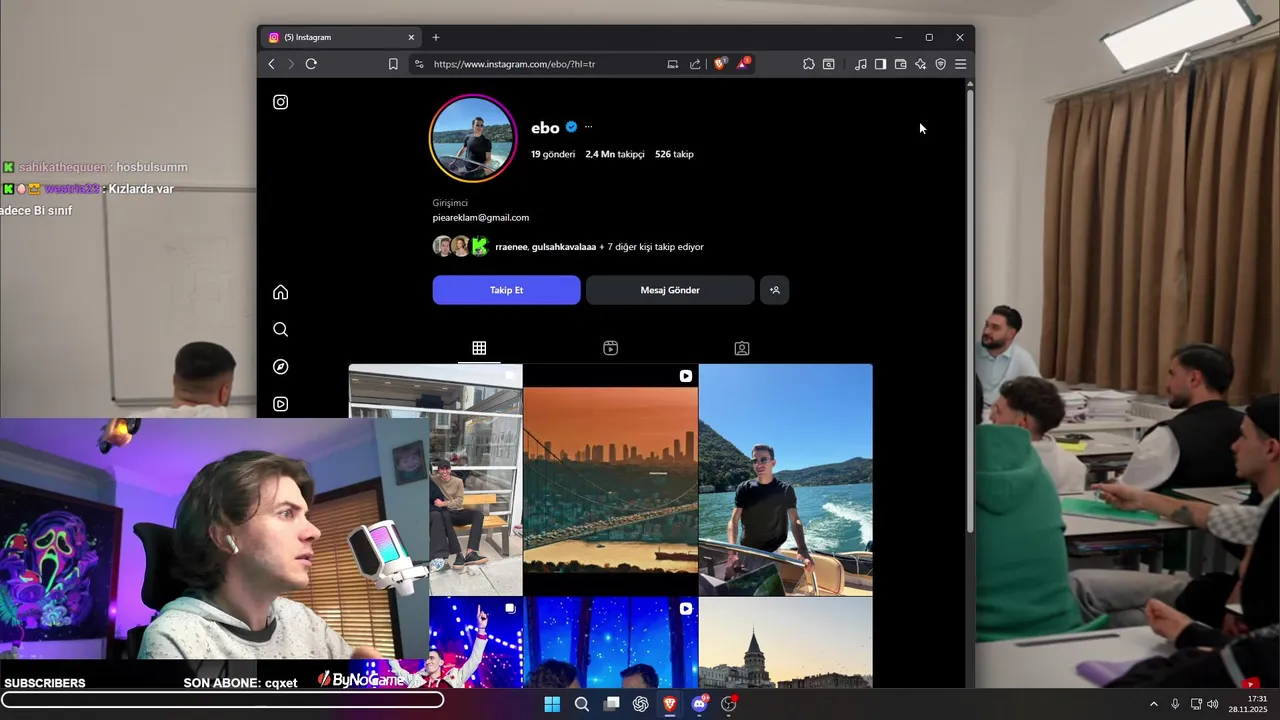
Task: Switch to posts grid tab
Action: click(479, 348)
